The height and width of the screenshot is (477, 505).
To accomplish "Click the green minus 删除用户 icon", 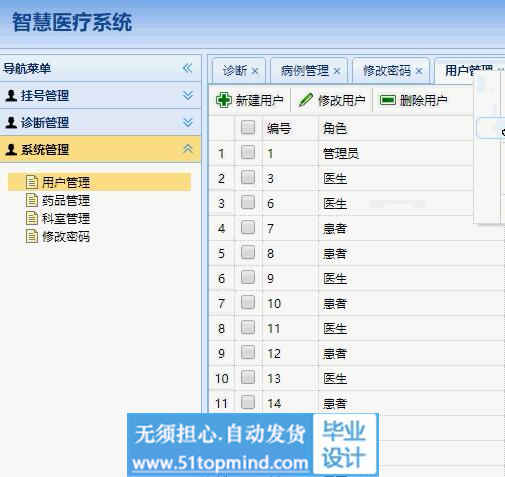I will point(388,100).
